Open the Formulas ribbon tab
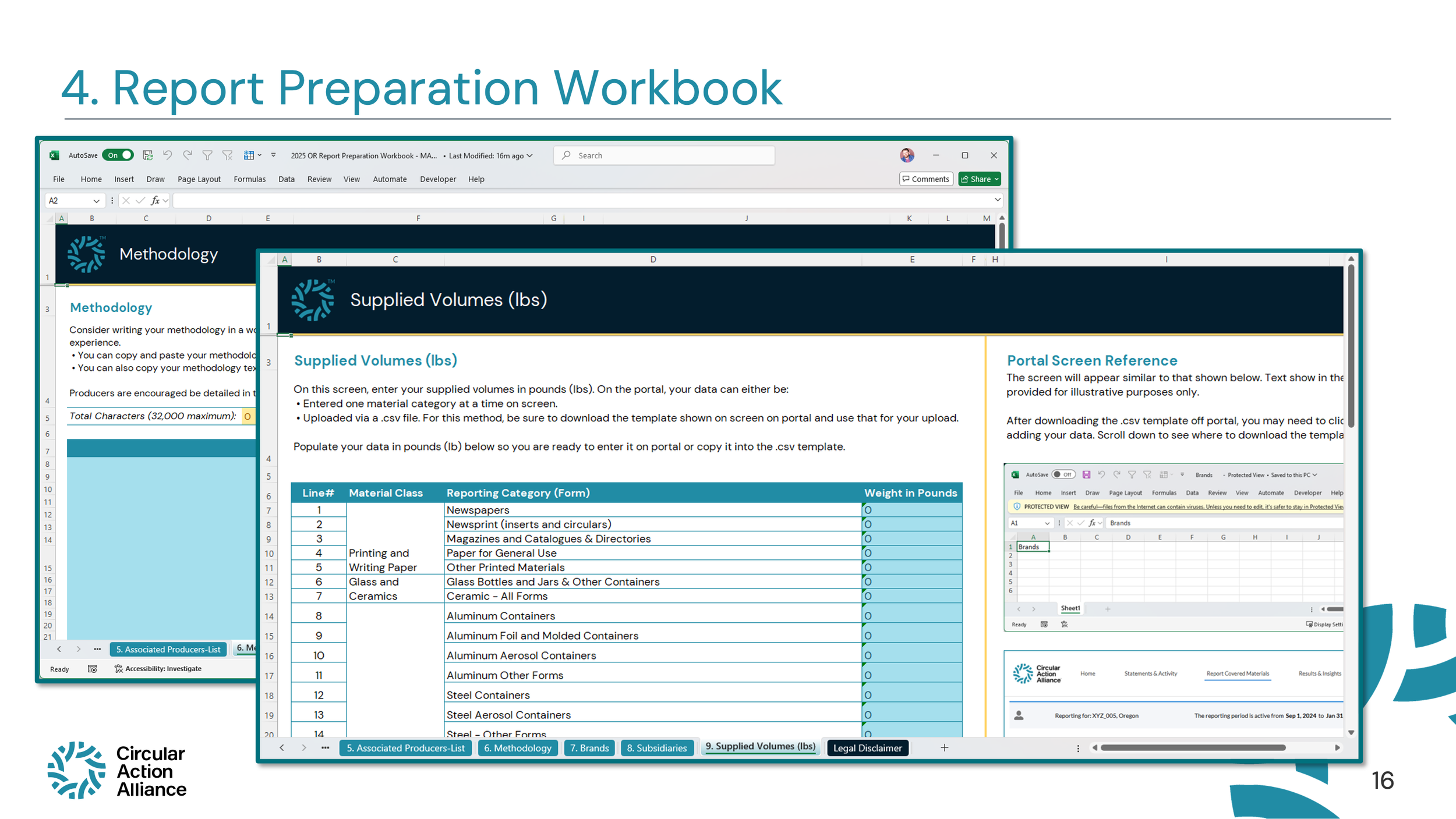 pos(249,179)
